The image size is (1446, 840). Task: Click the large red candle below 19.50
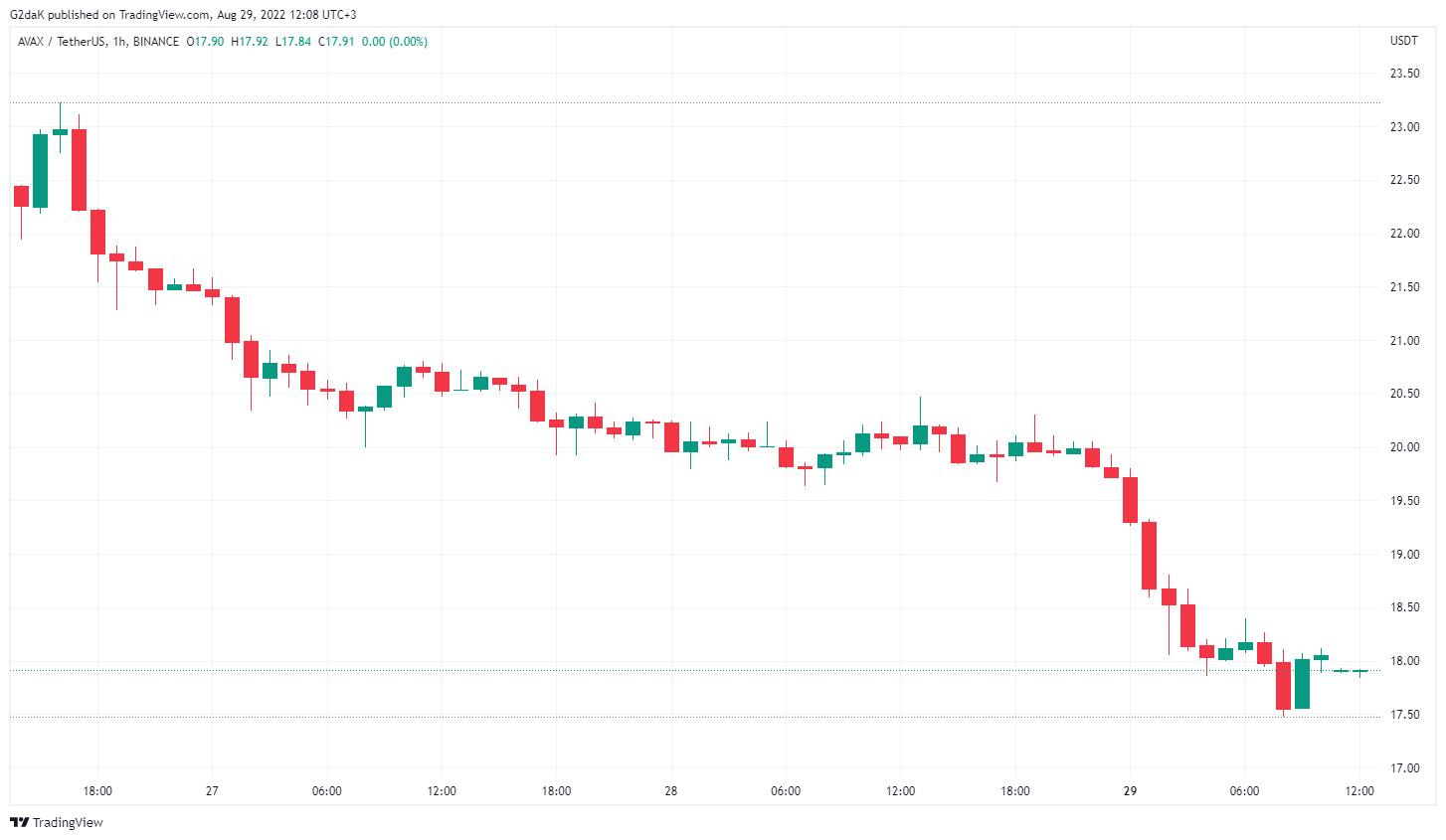point(1149,556)
